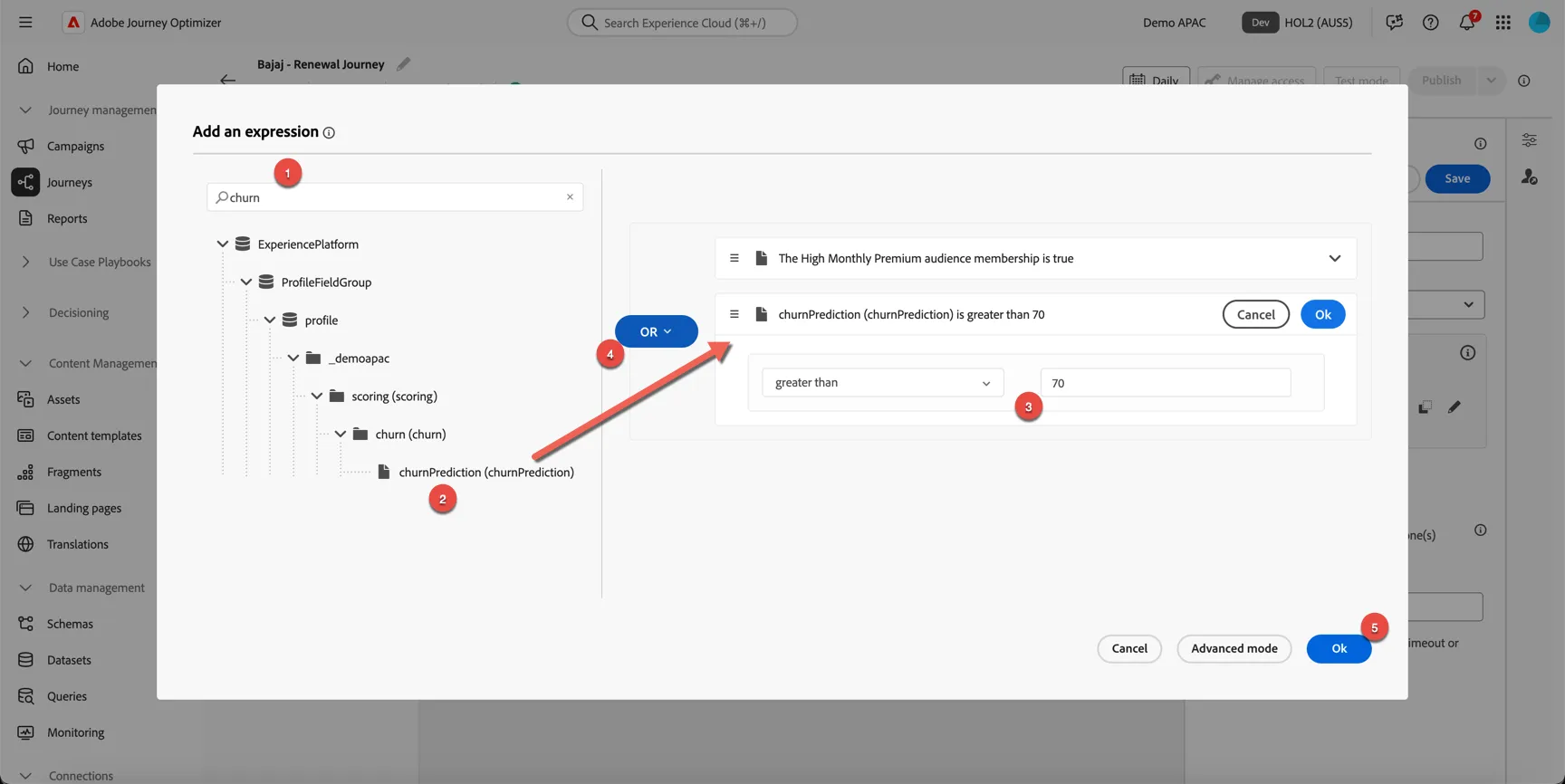Screen dimensions: 1565x784
Task: Open the user profile avatar
Action: (x=1539, y=23)
